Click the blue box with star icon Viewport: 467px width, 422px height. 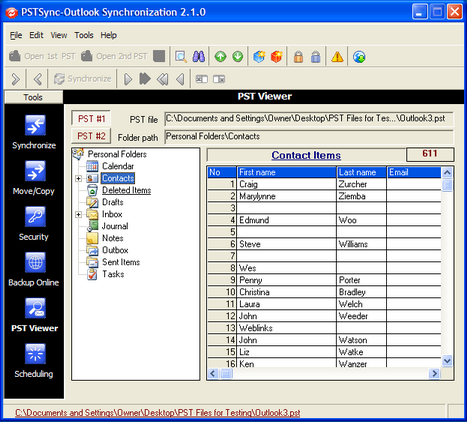259,57
